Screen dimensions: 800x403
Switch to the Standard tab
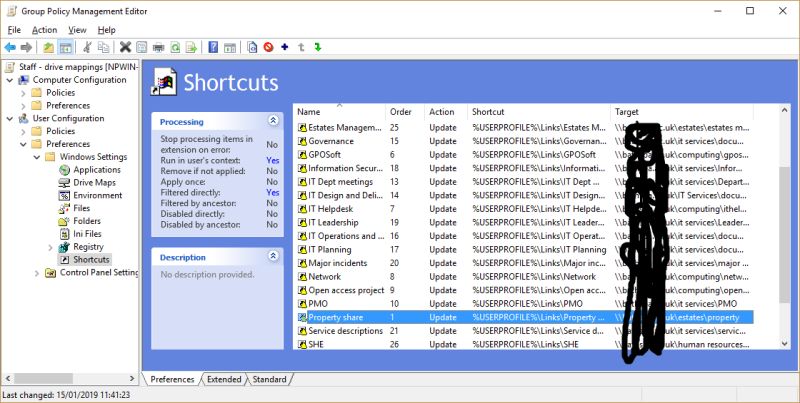click(269, 379)
